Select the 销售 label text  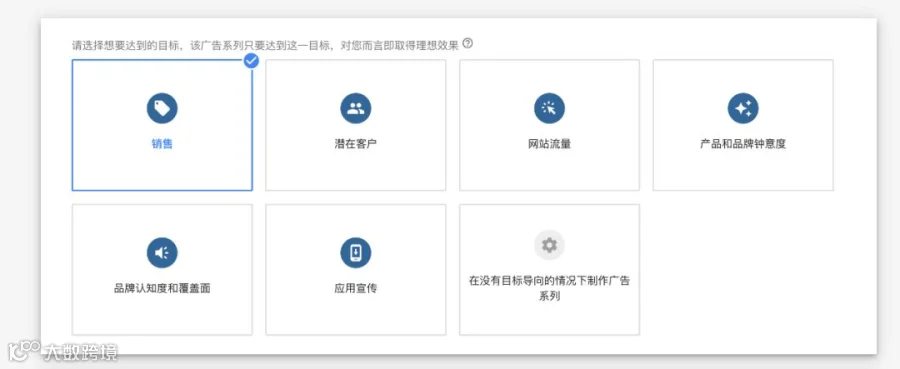162,144
